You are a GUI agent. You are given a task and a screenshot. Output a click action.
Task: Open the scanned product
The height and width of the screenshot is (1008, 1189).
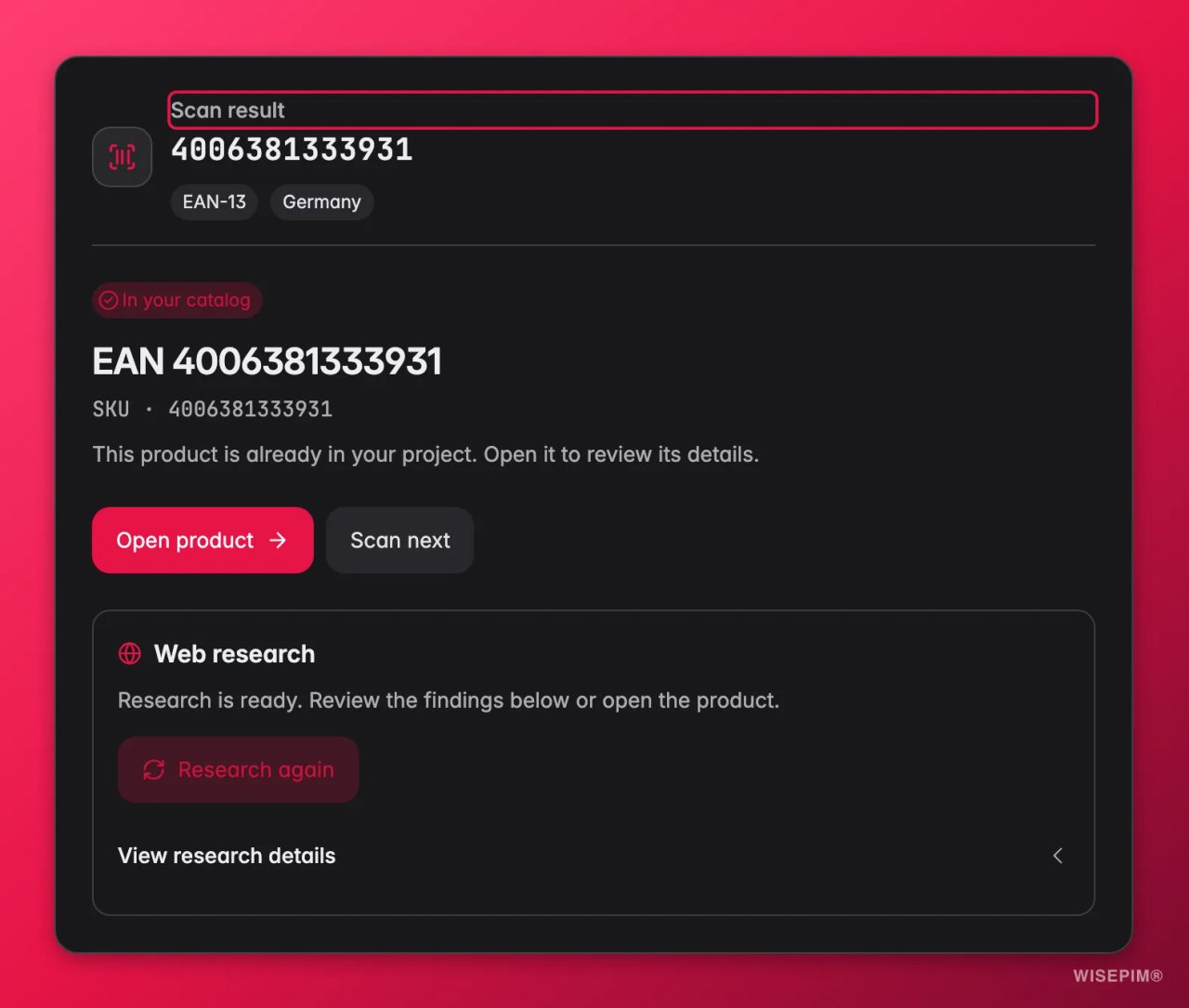(x=203, y=540)
